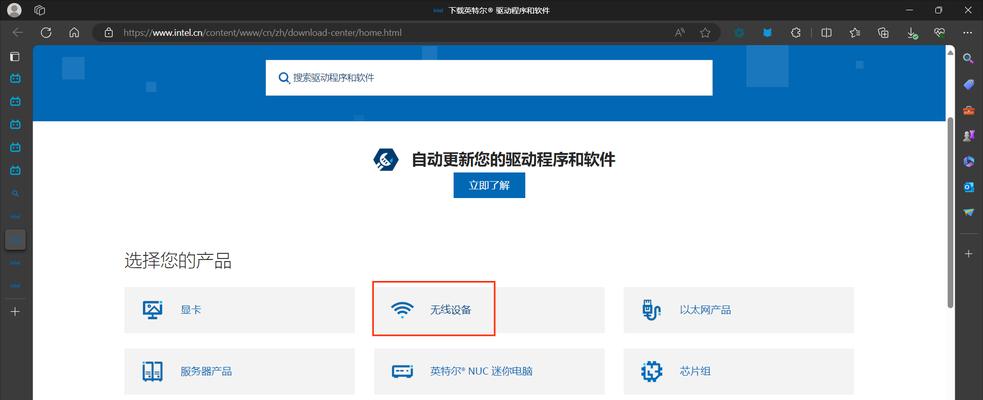
Task: Open the Collections icon
Action: tap(883, 33)
